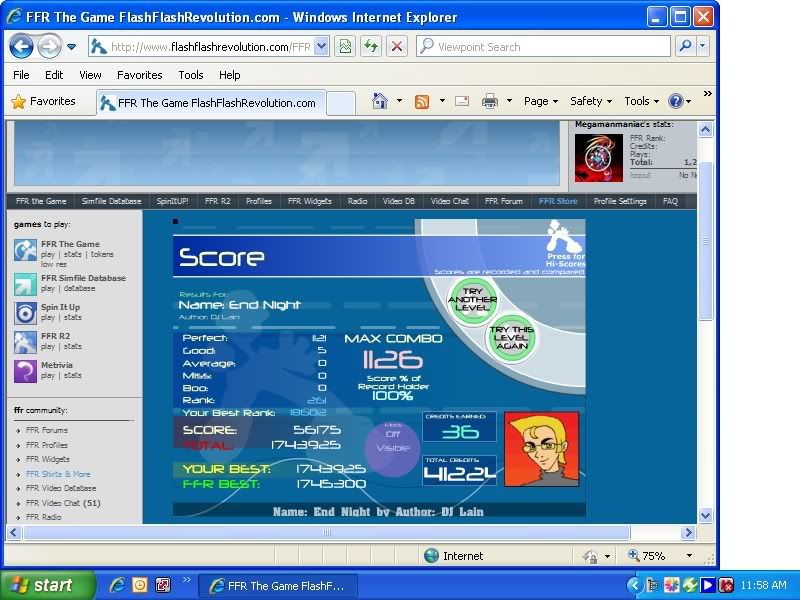Viewport: 800px width, 600px height.
Task: Click the FFR The Game sidebar icon
Action: click(x=25, y=250)
